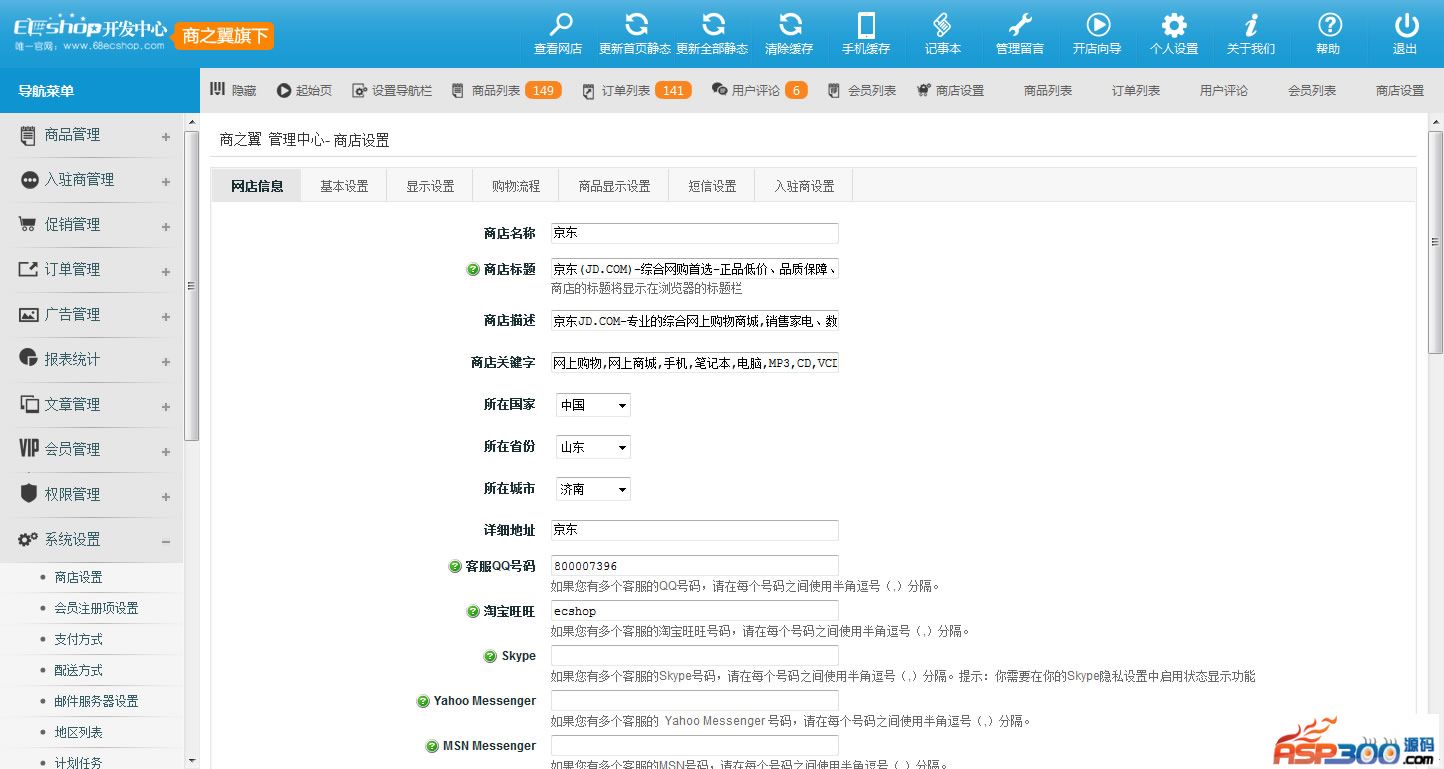This screenshot has width=1444, height=769.
Task: Click the 清除缓存 refresh icon
Action: coord(789,25)
